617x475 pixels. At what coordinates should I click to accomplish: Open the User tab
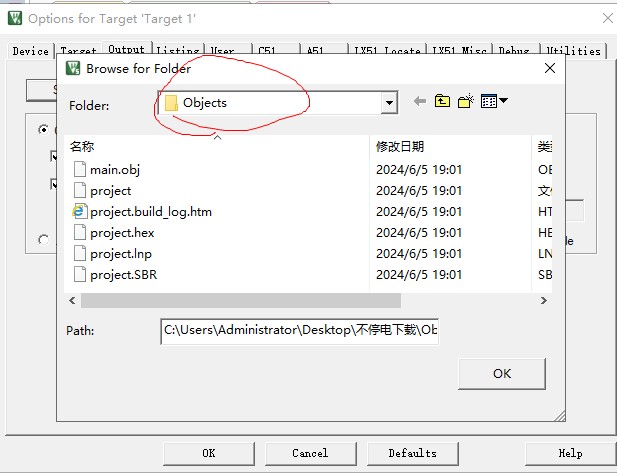pyautogui.click(x=227, y=51)
